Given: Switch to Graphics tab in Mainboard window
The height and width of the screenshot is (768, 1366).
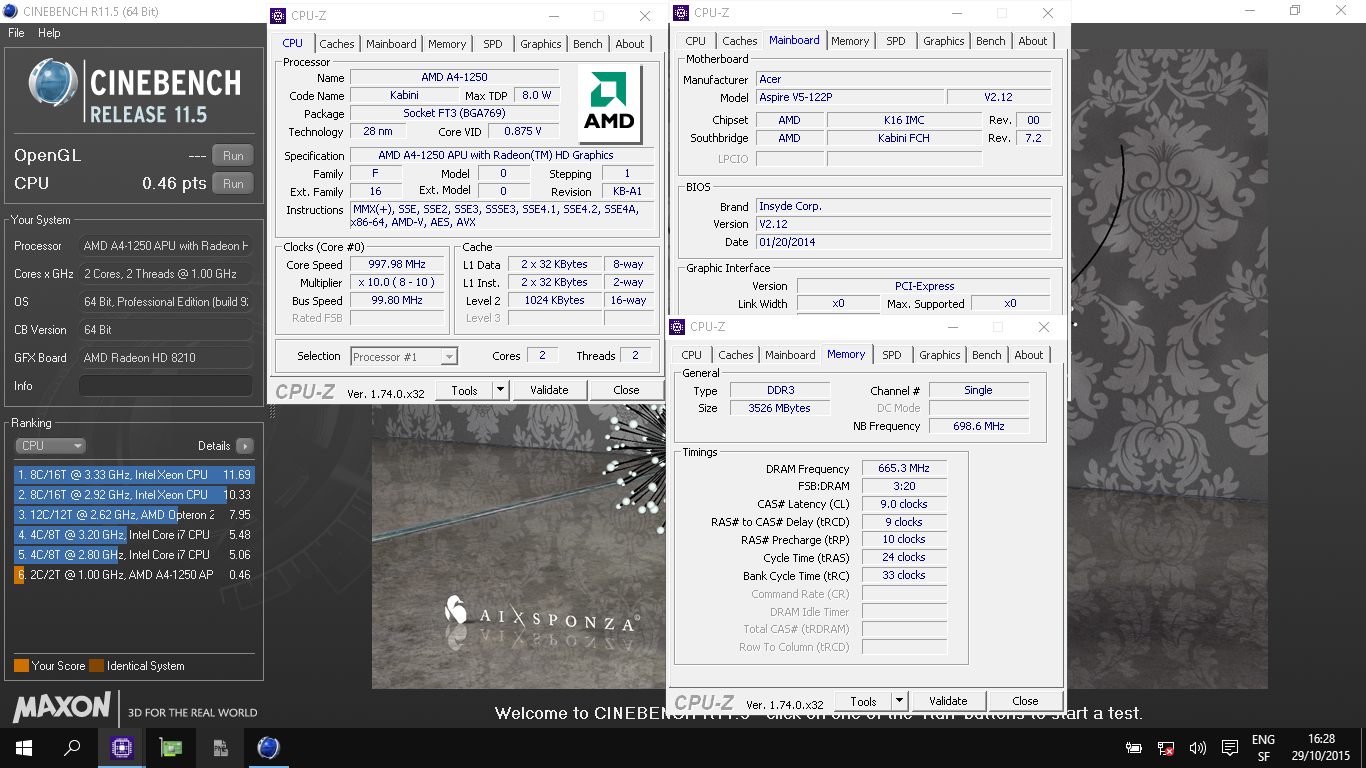Looking at the screenshot, I should (x=944, y=41).
